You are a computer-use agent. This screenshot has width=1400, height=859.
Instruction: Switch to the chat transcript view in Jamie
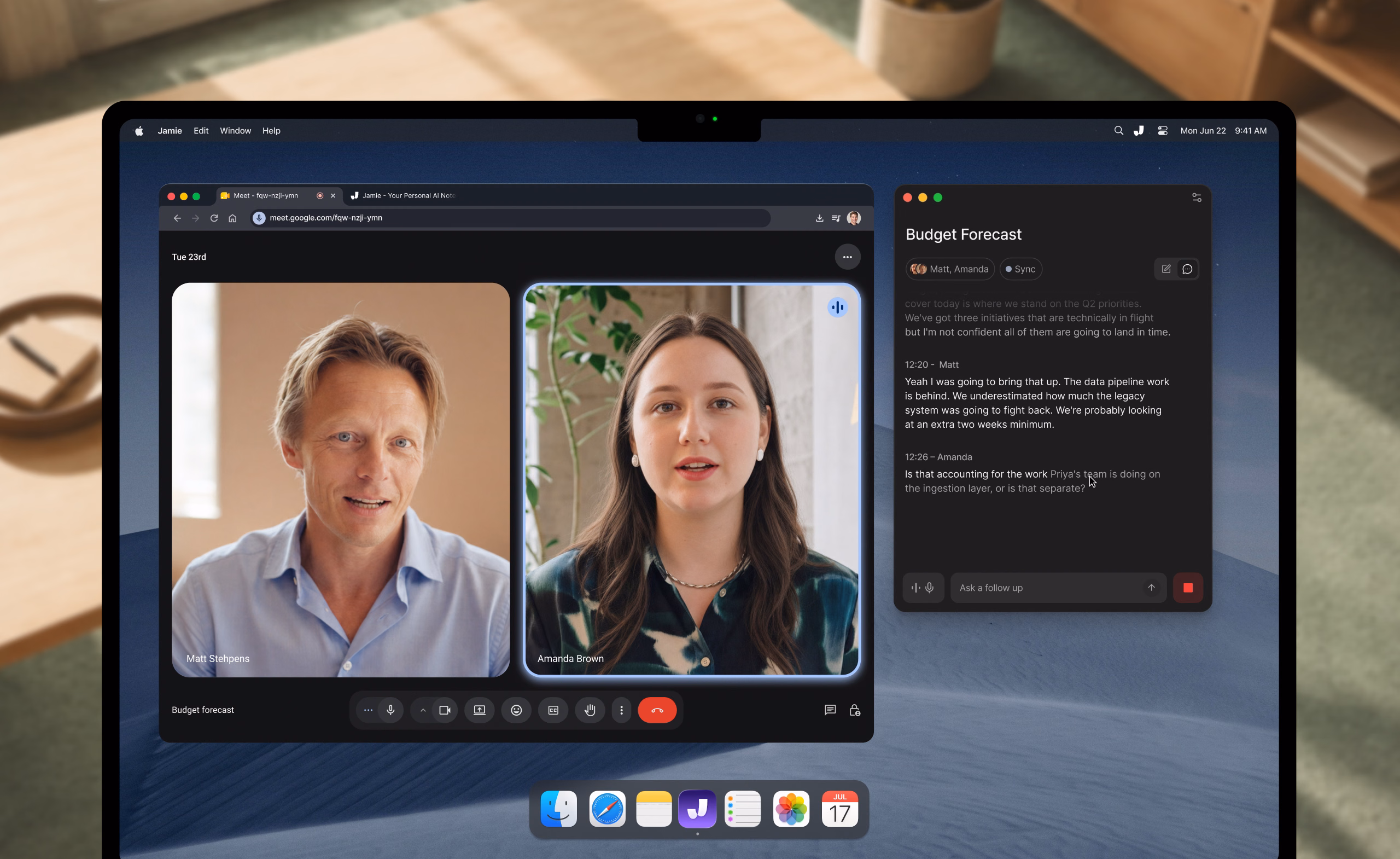[x=1187, y=270]
